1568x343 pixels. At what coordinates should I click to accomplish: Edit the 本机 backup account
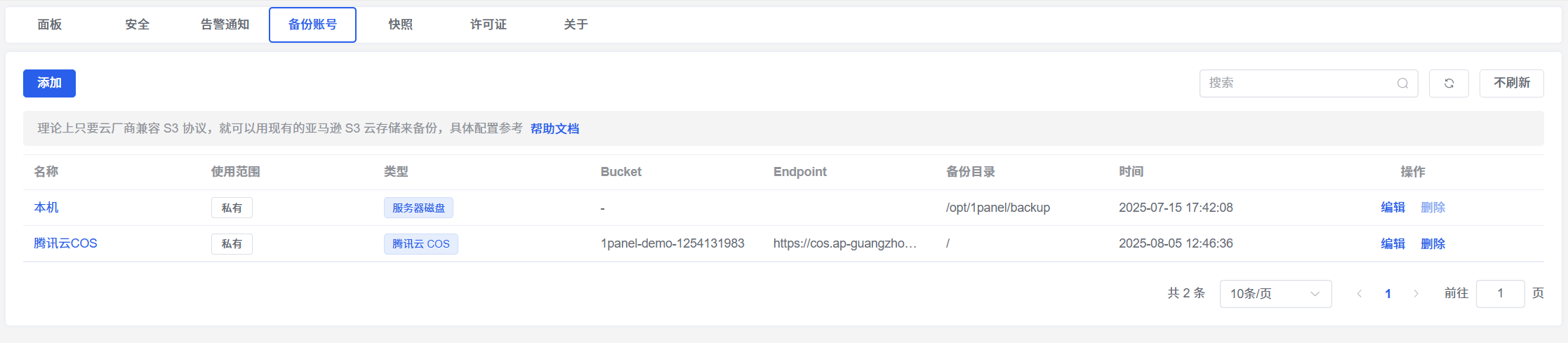click(1393, 208)
